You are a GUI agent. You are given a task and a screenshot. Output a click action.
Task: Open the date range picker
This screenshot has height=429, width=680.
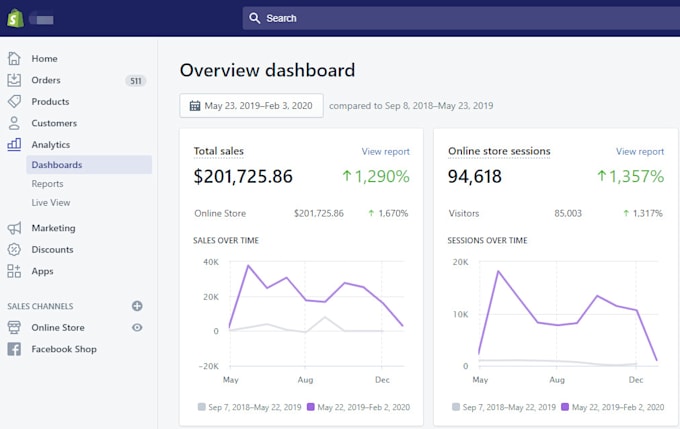coord(251,106)
